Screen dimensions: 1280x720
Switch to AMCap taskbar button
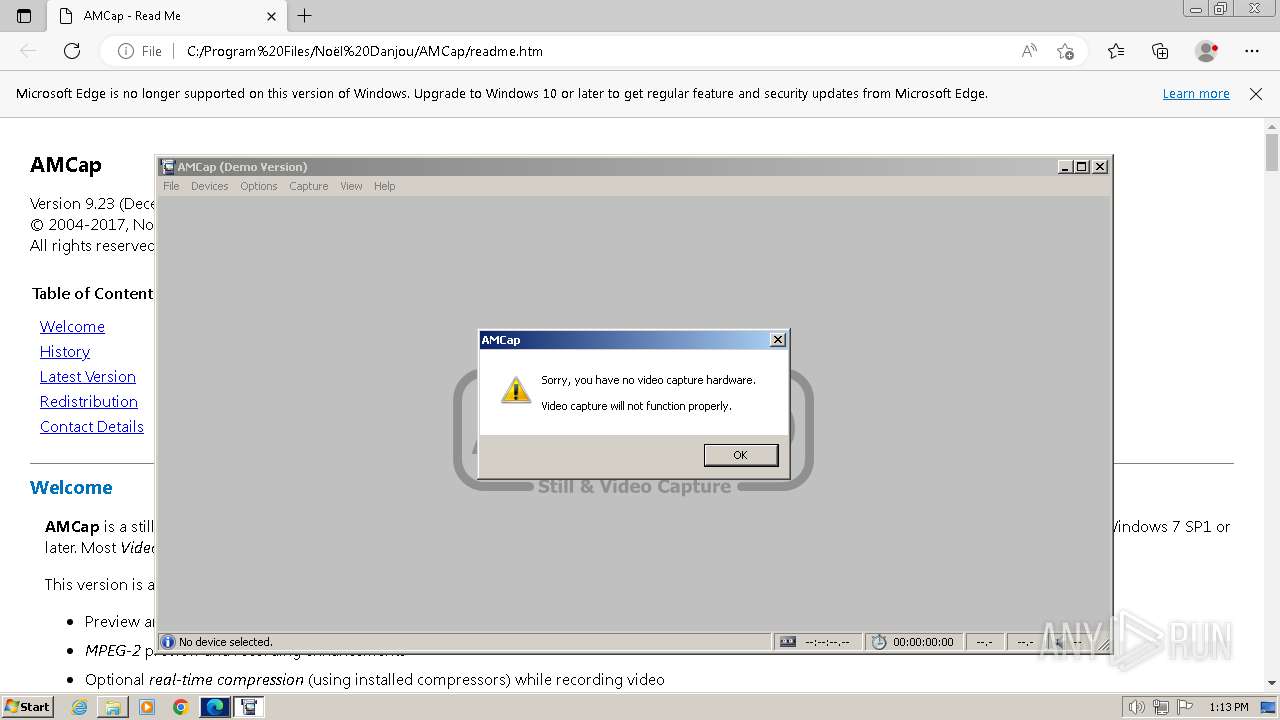point(249,707)
